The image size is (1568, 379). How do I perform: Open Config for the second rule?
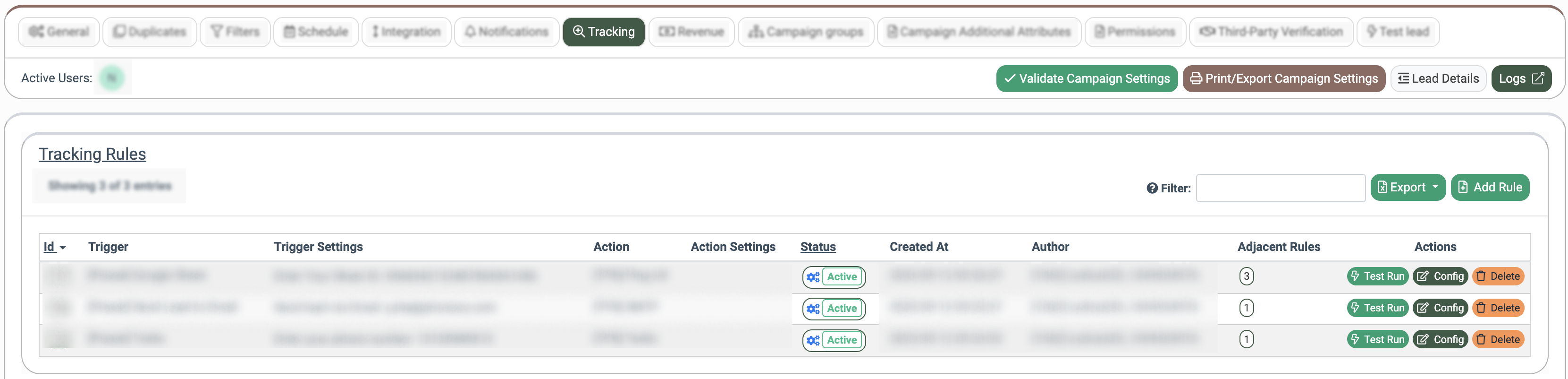pyautogui.click(x=1440, y=308)
